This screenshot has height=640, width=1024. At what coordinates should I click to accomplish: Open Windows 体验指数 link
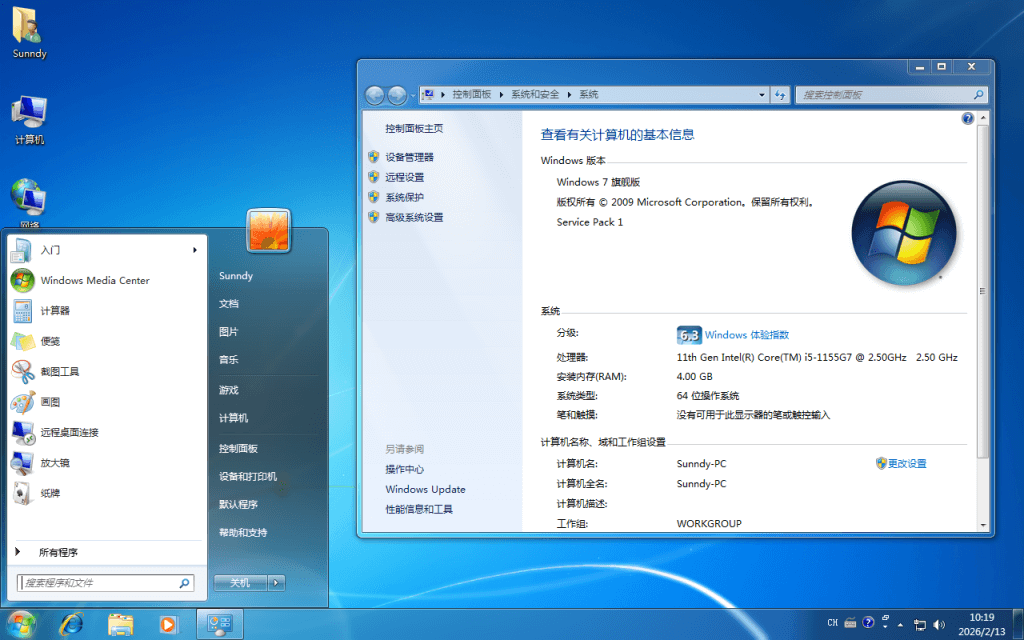click(x=746, y=335)
